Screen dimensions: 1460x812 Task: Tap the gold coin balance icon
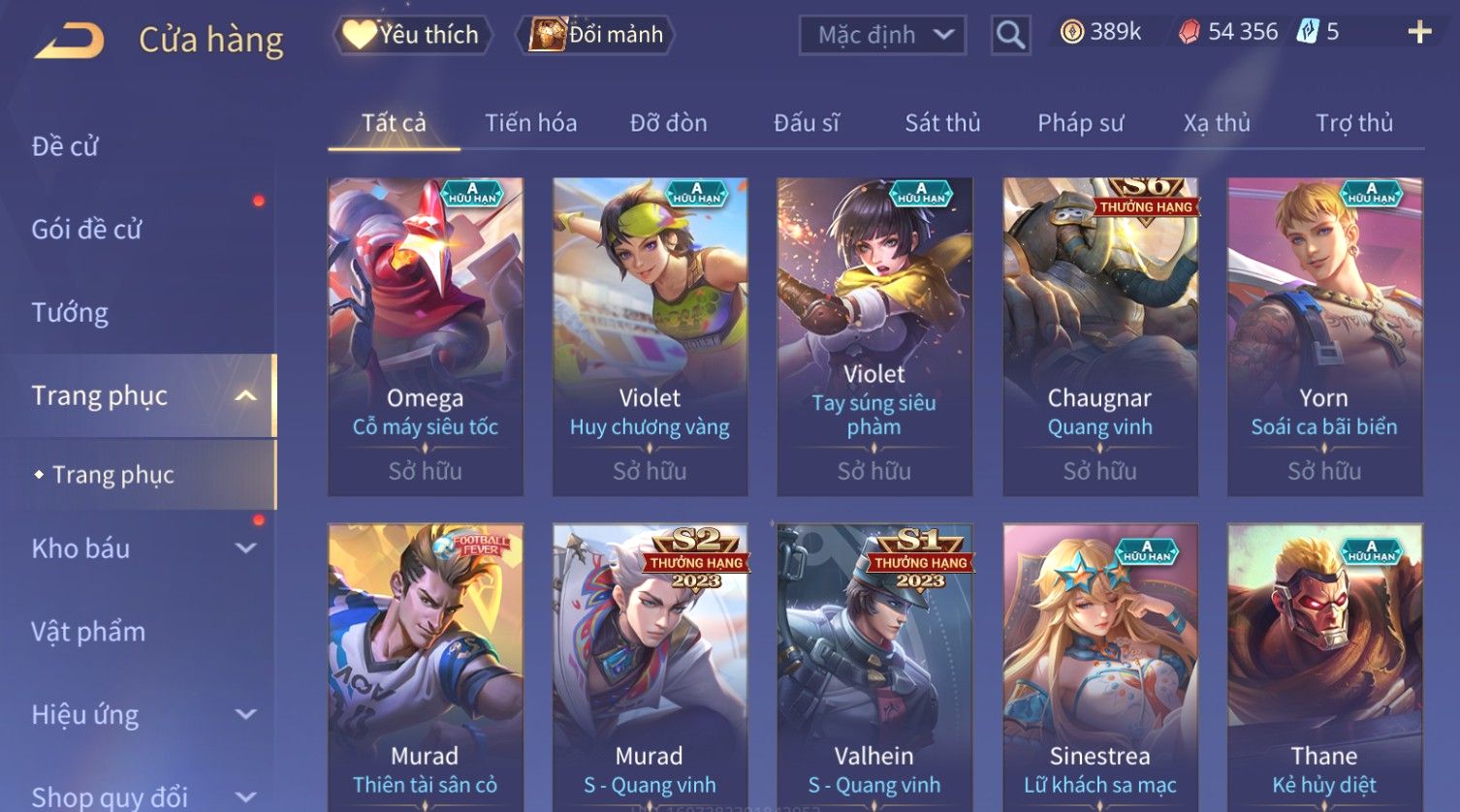tap(1071, 33)
